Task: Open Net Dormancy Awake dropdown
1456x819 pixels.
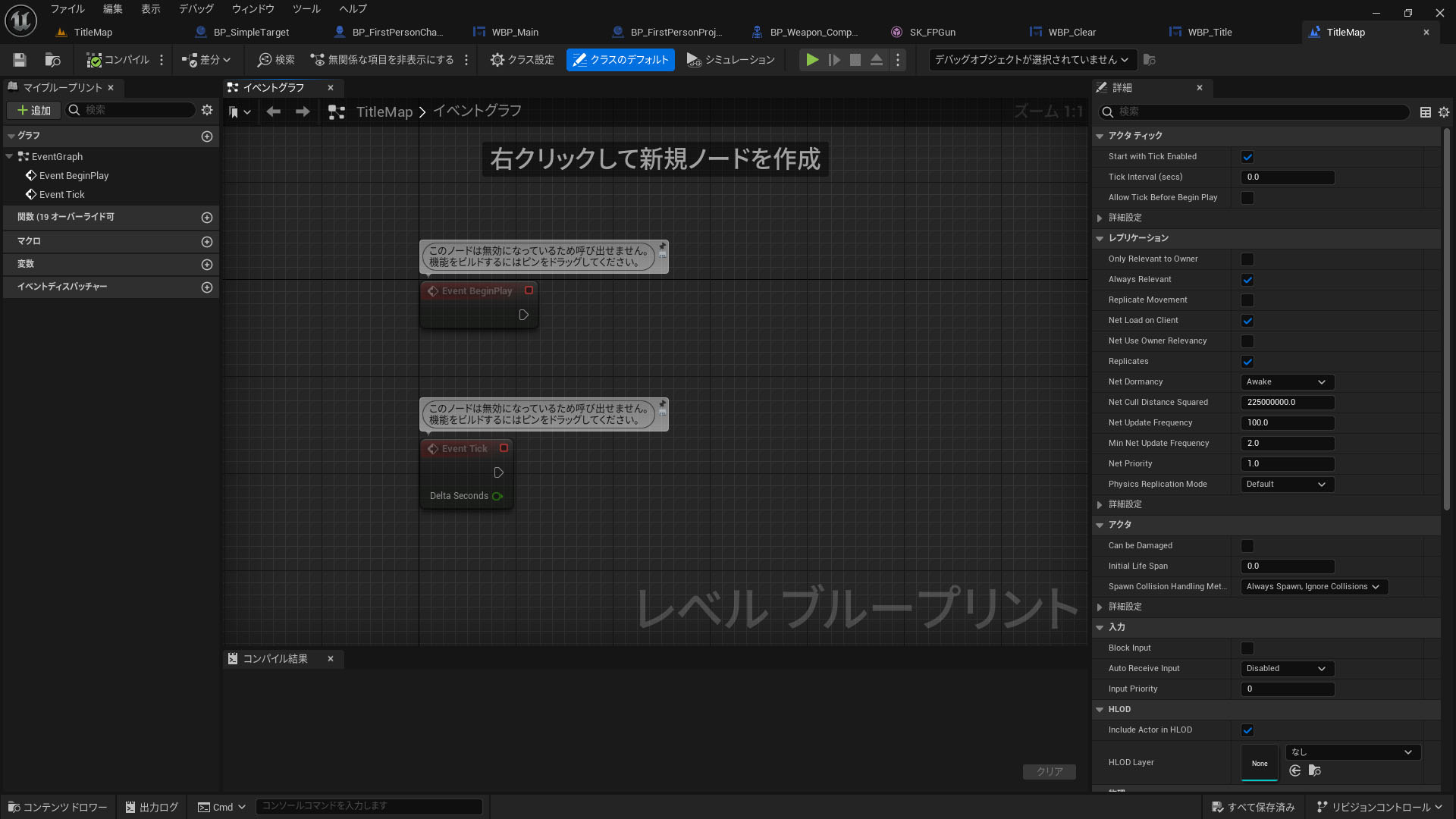Action: tap(1287, 382)
